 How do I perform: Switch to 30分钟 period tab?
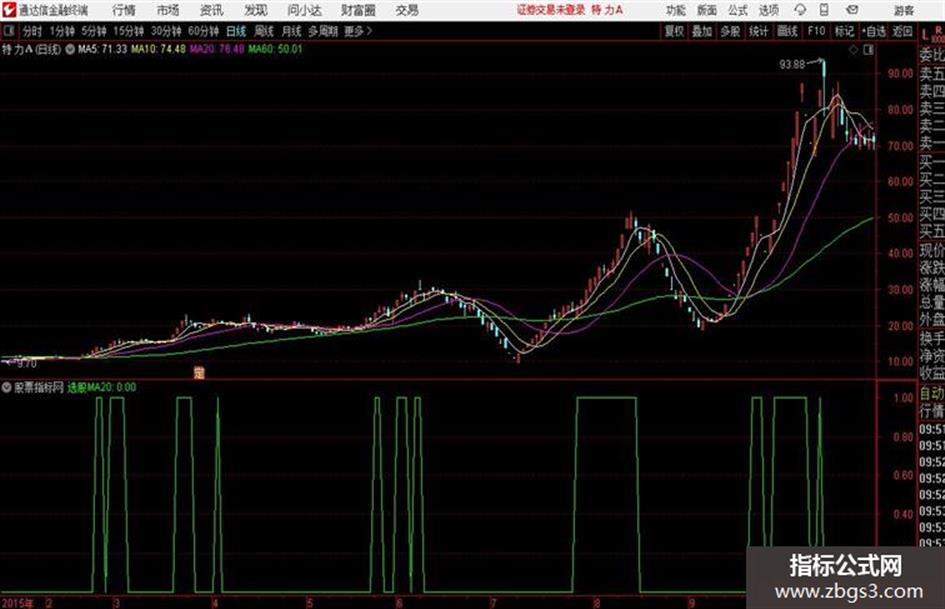(x=166, y=31)
